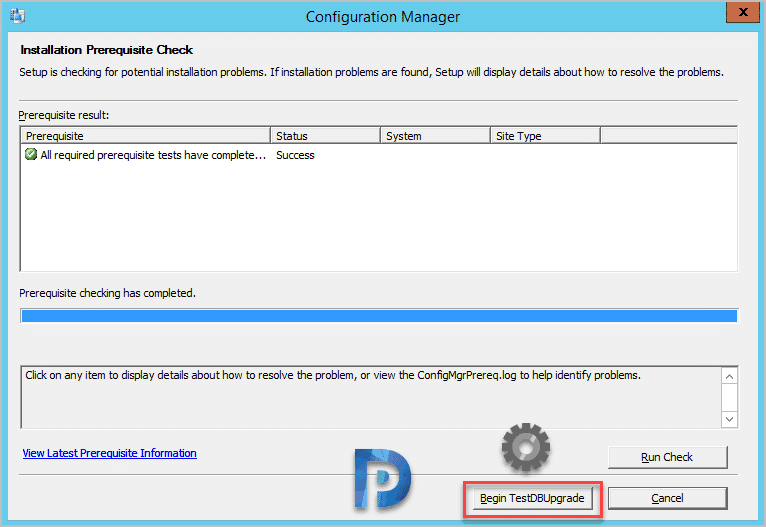
Task: Click 'Prerequisite checking has completed.' status text
Action: pyautogui.click(x=107, y=293)
